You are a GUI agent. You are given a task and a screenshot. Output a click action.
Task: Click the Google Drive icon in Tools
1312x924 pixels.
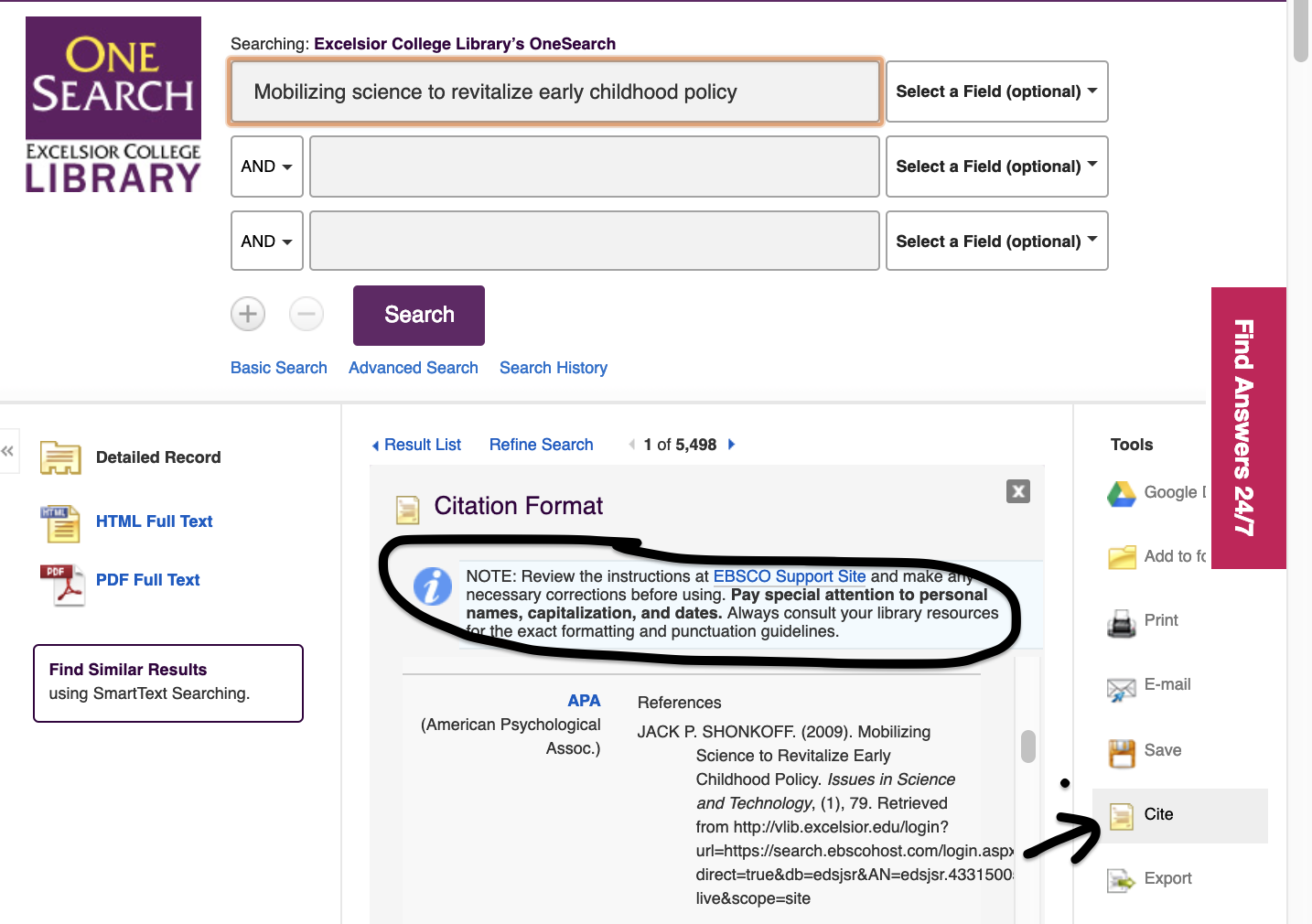[x=1122, y=494]
